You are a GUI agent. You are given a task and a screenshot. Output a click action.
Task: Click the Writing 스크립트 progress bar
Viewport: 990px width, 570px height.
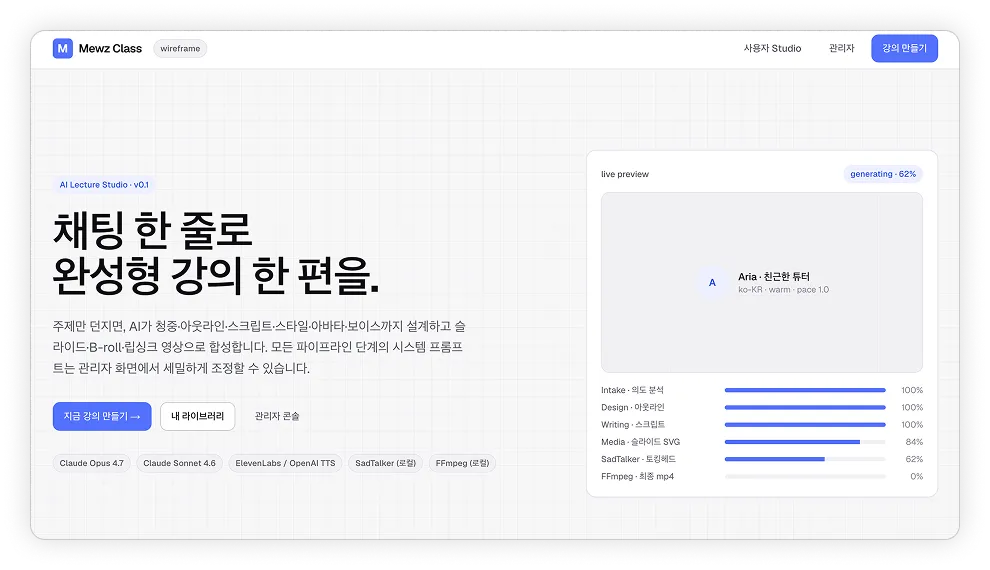[805, 425]
